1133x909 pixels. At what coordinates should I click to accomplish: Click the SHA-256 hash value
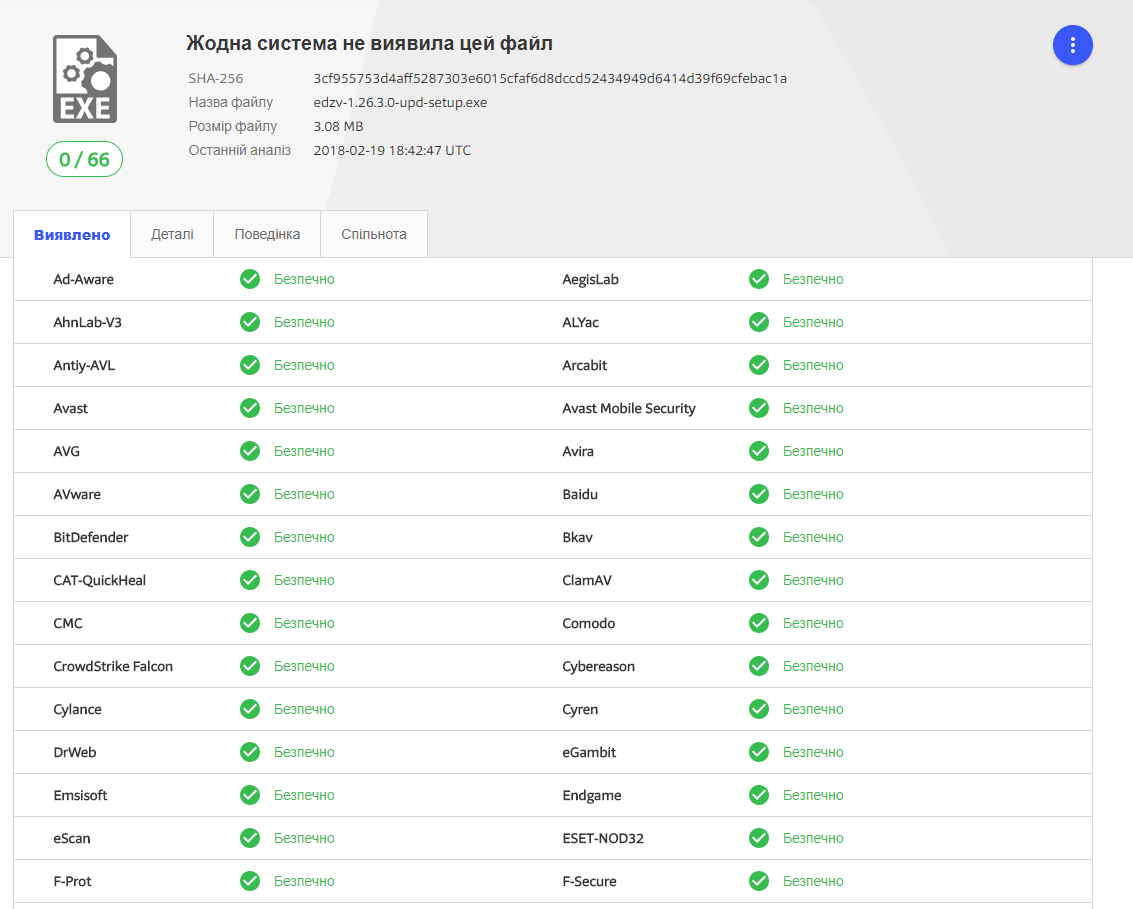[550, 78]
